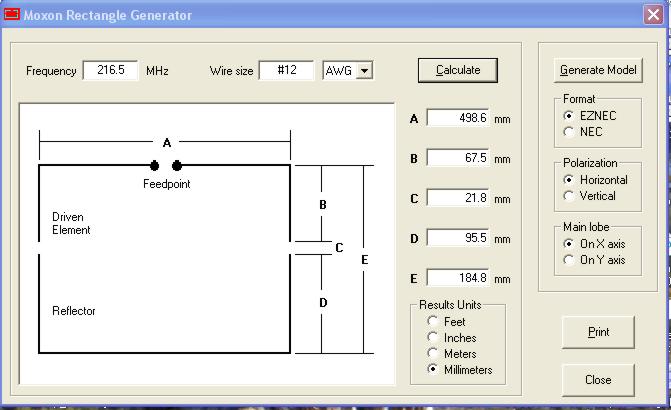Choose Vertical polarization
Viewport: 671px width, 410px height.
570,196
